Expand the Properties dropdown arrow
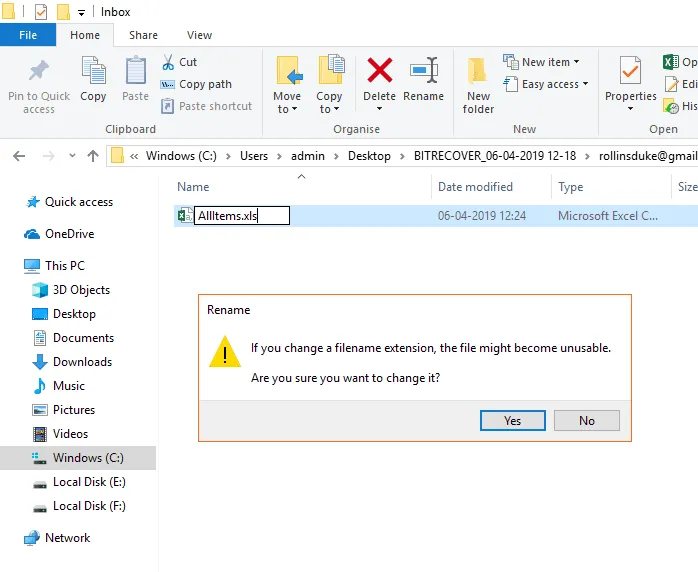This screenshot has width=698, height=572. [x=630, y=109]
